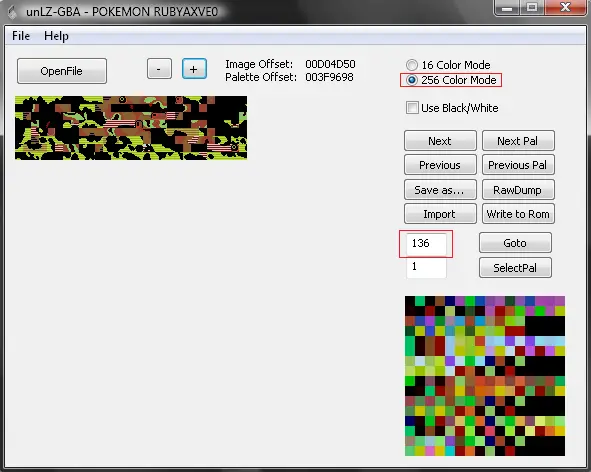Click the minus zoom button
591x472 pixels.
point(159,69)
